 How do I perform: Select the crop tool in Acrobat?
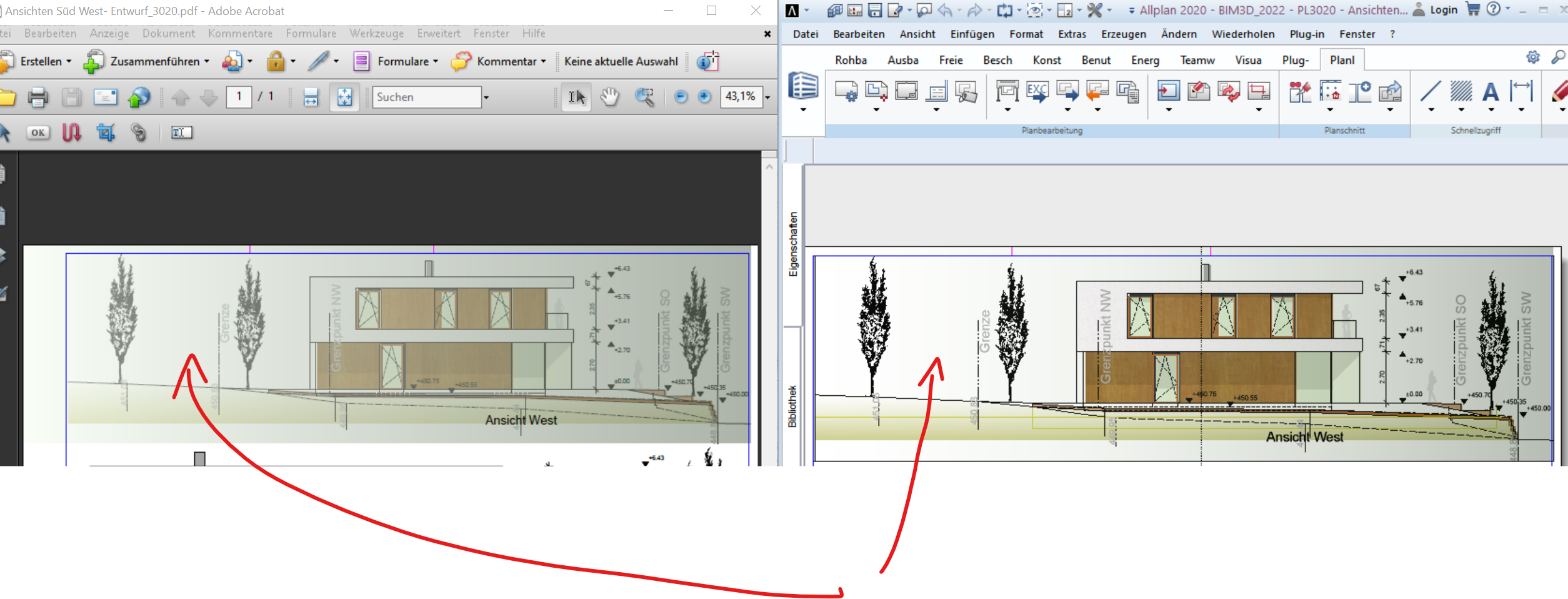(106, 133)
